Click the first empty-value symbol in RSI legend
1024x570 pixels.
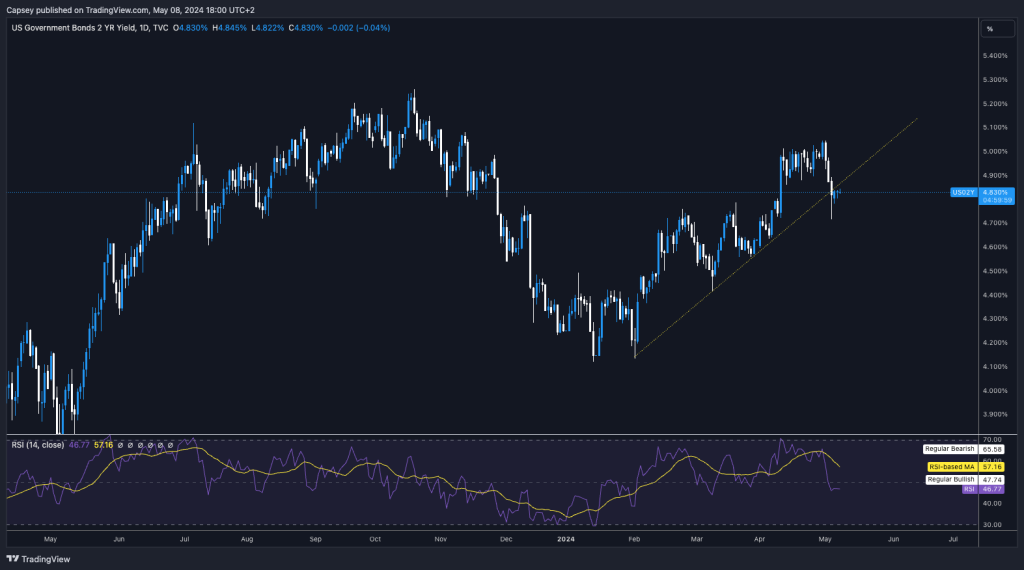pos(120,444)
